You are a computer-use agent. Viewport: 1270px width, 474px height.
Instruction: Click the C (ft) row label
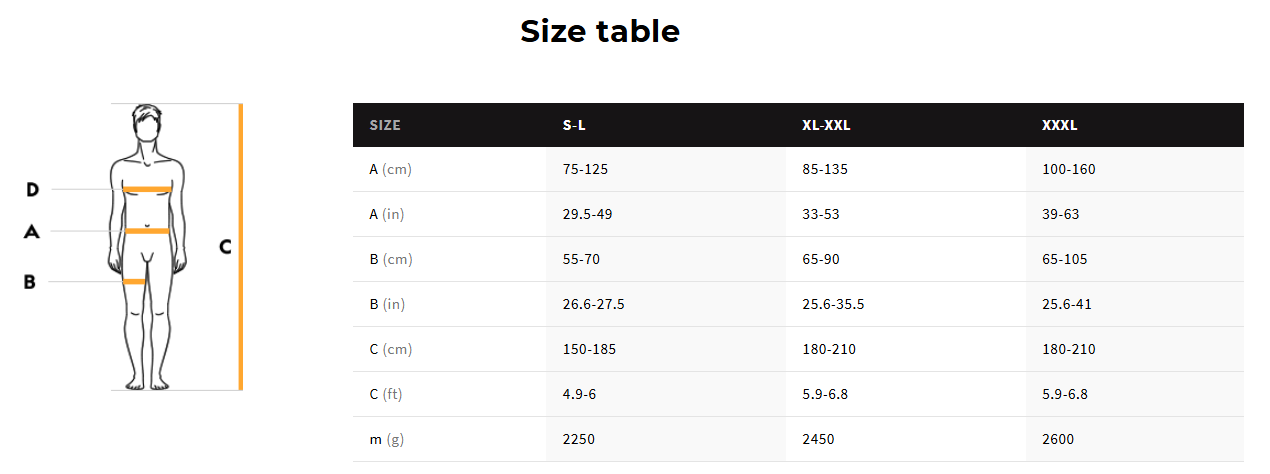point(386,394)
